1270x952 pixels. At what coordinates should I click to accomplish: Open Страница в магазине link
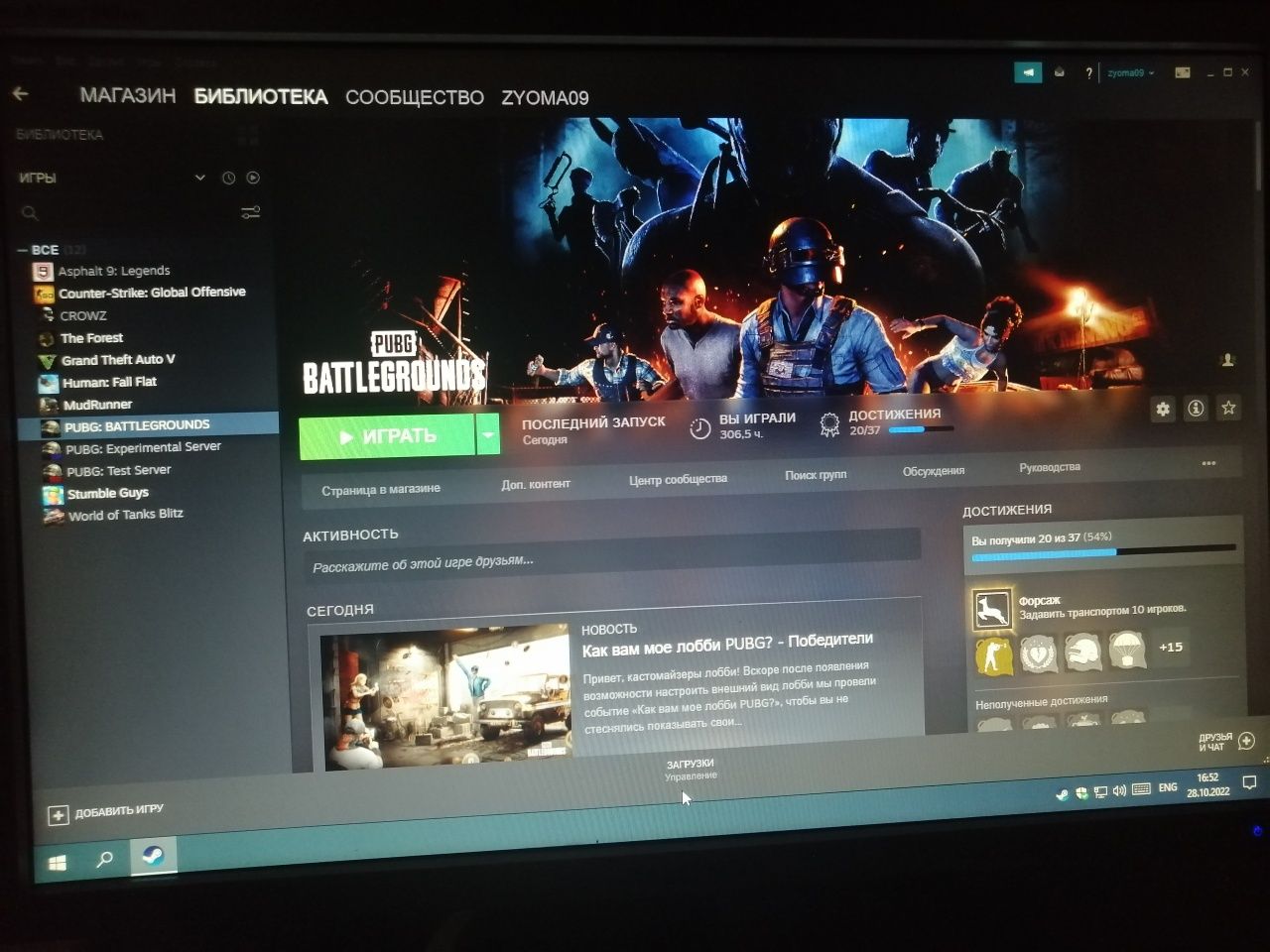point(381,490)
